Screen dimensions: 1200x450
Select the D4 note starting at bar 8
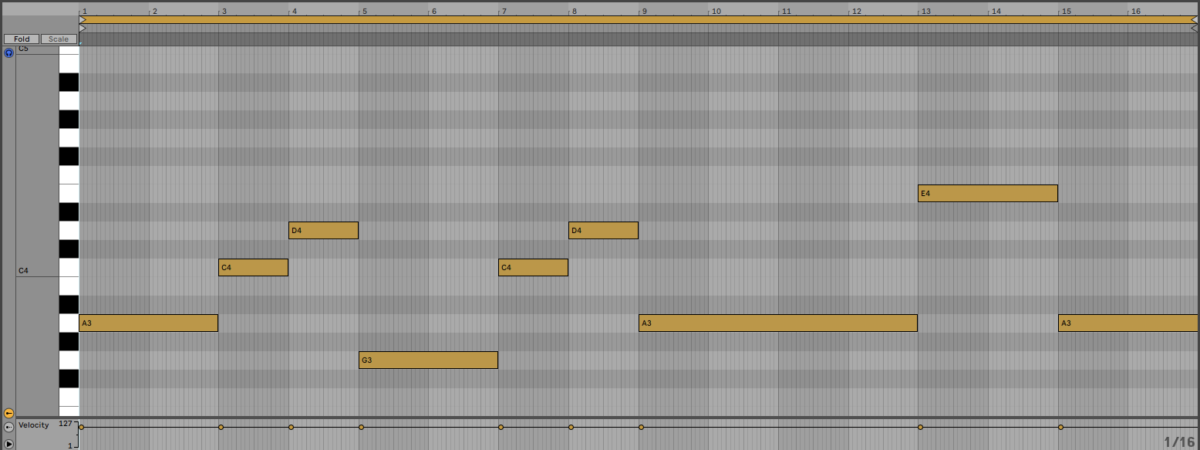click(x=603, y=230)
